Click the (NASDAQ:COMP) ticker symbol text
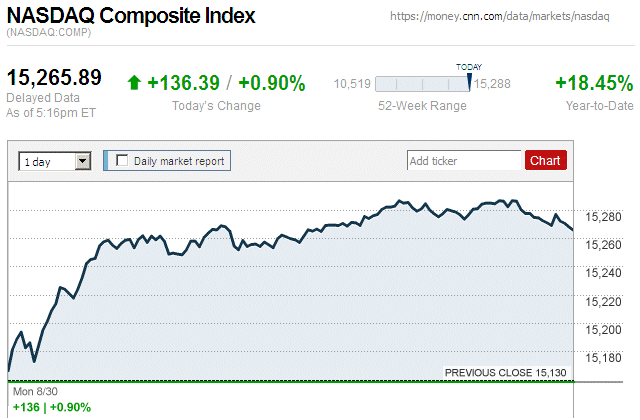 pos(47,34)
